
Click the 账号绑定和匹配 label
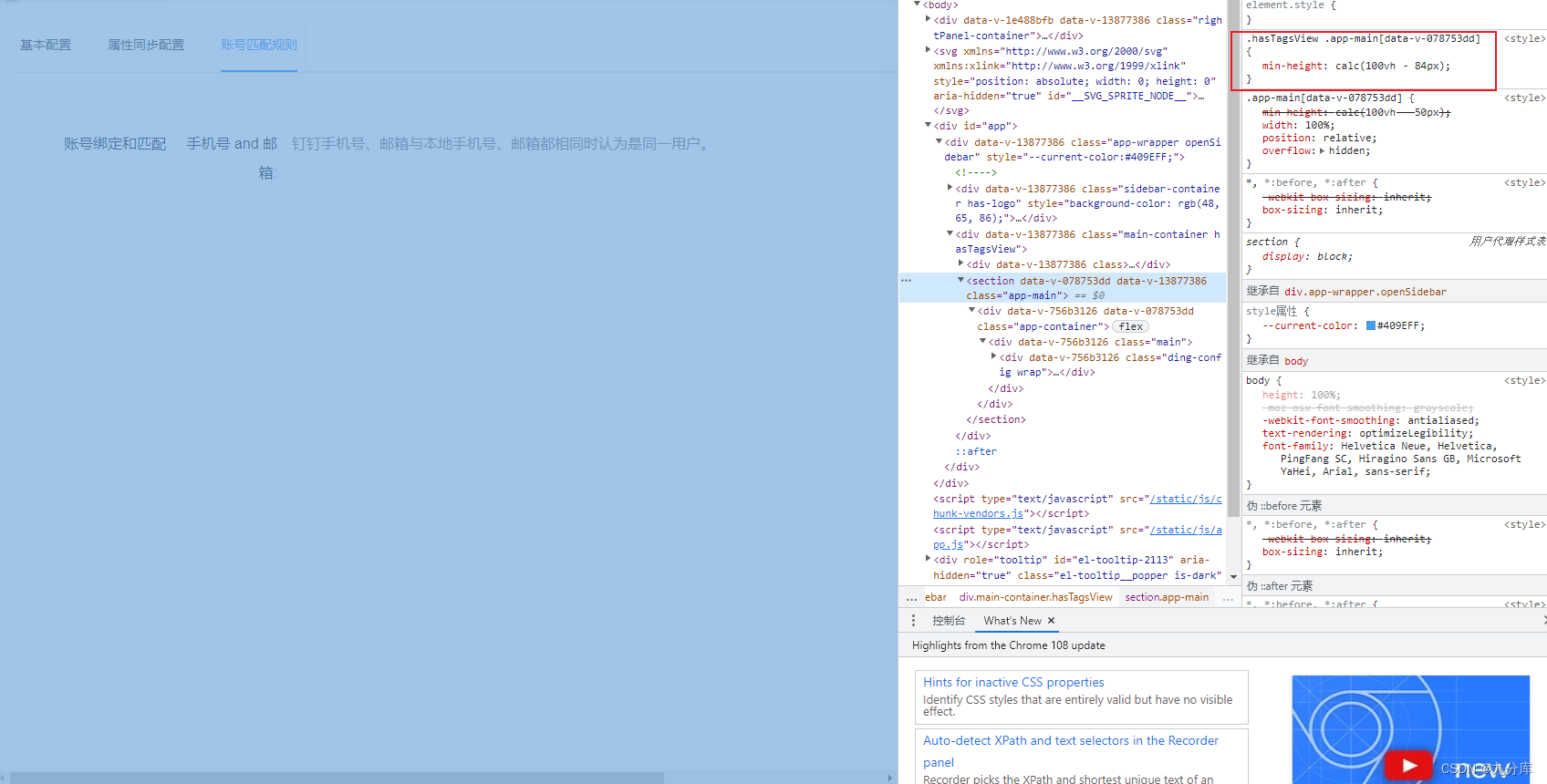tap(115, 144)
